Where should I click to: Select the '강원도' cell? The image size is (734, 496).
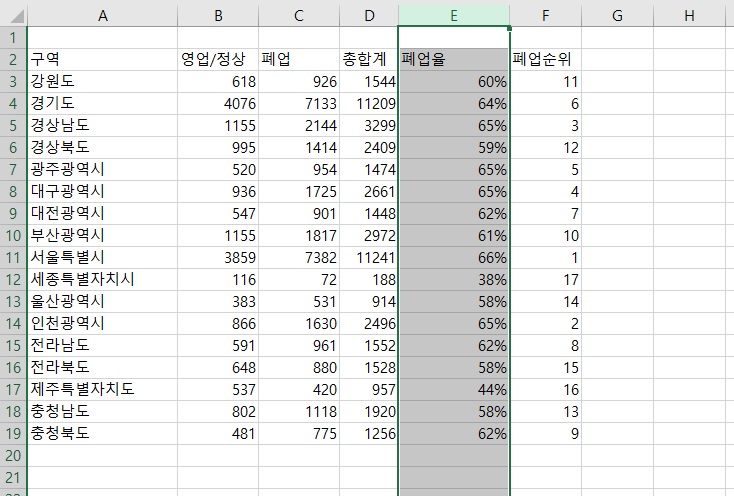pyautogui.click(x=103, y=82)
